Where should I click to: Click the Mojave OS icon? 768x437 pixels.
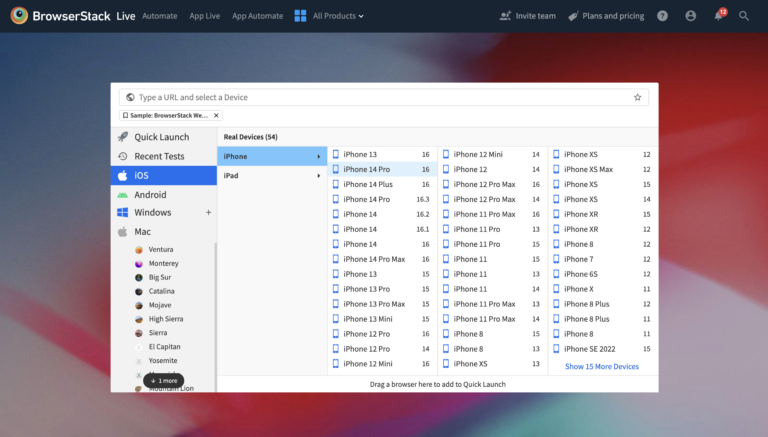139,305
